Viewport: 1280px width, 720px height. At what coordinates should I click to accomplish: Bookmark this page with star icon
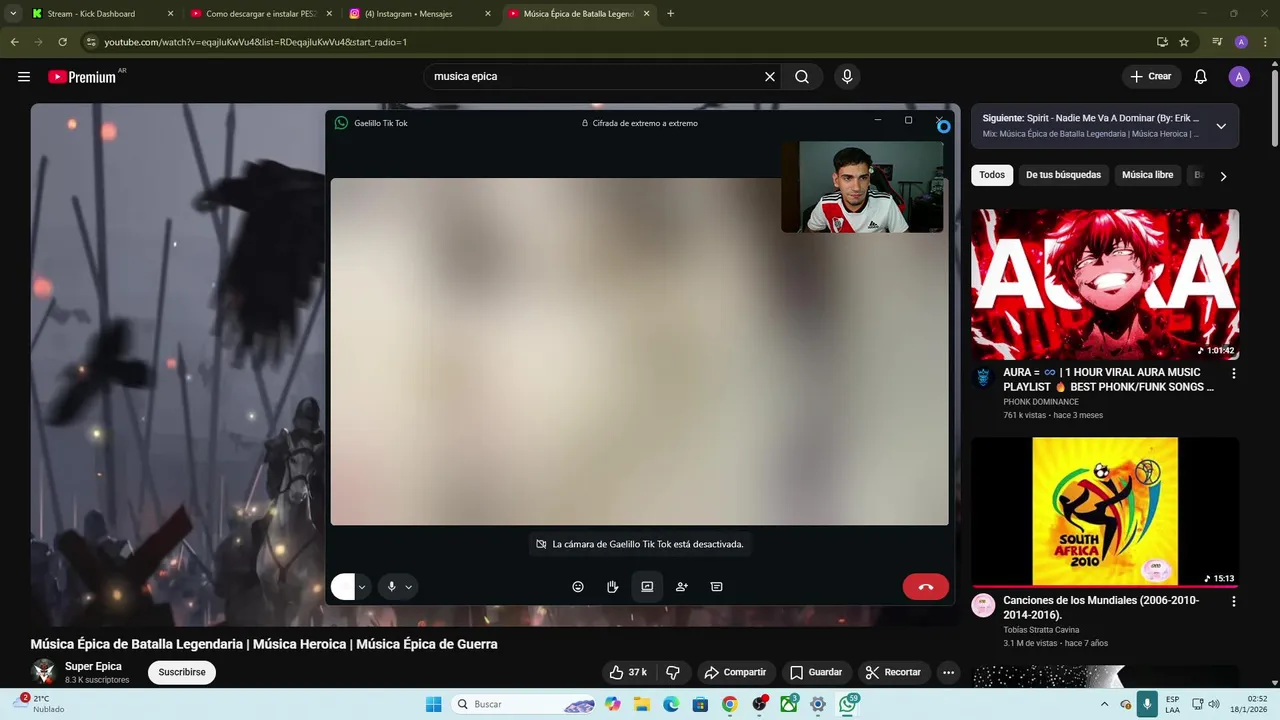click(x=1184, y=42)
